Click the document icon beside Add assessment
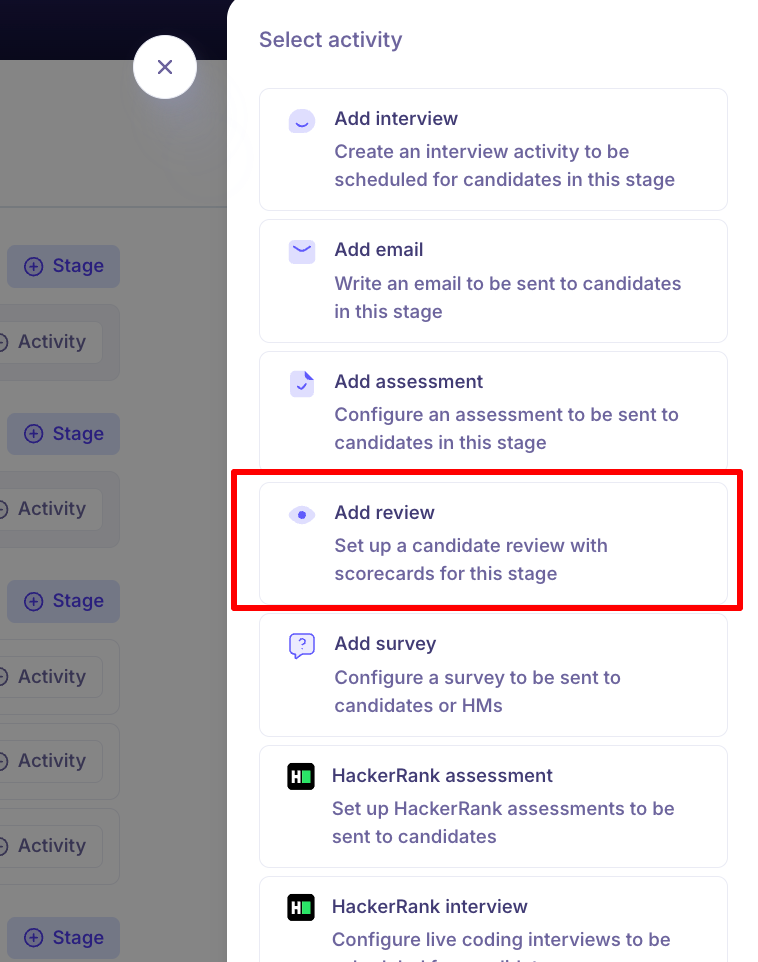The height and width of the screenshot is (962, 758). point(301,383)
